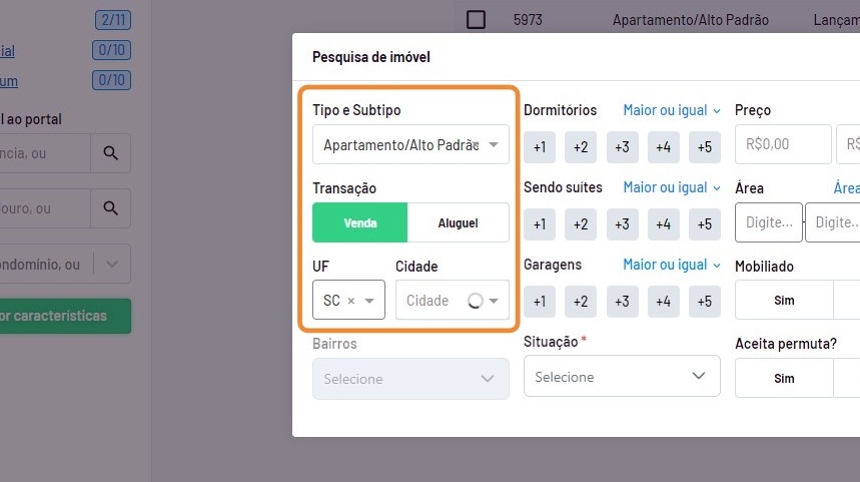Select +5 under Garagens
Image resolution: width=860 pixels, height=482 pixels.
704,301
